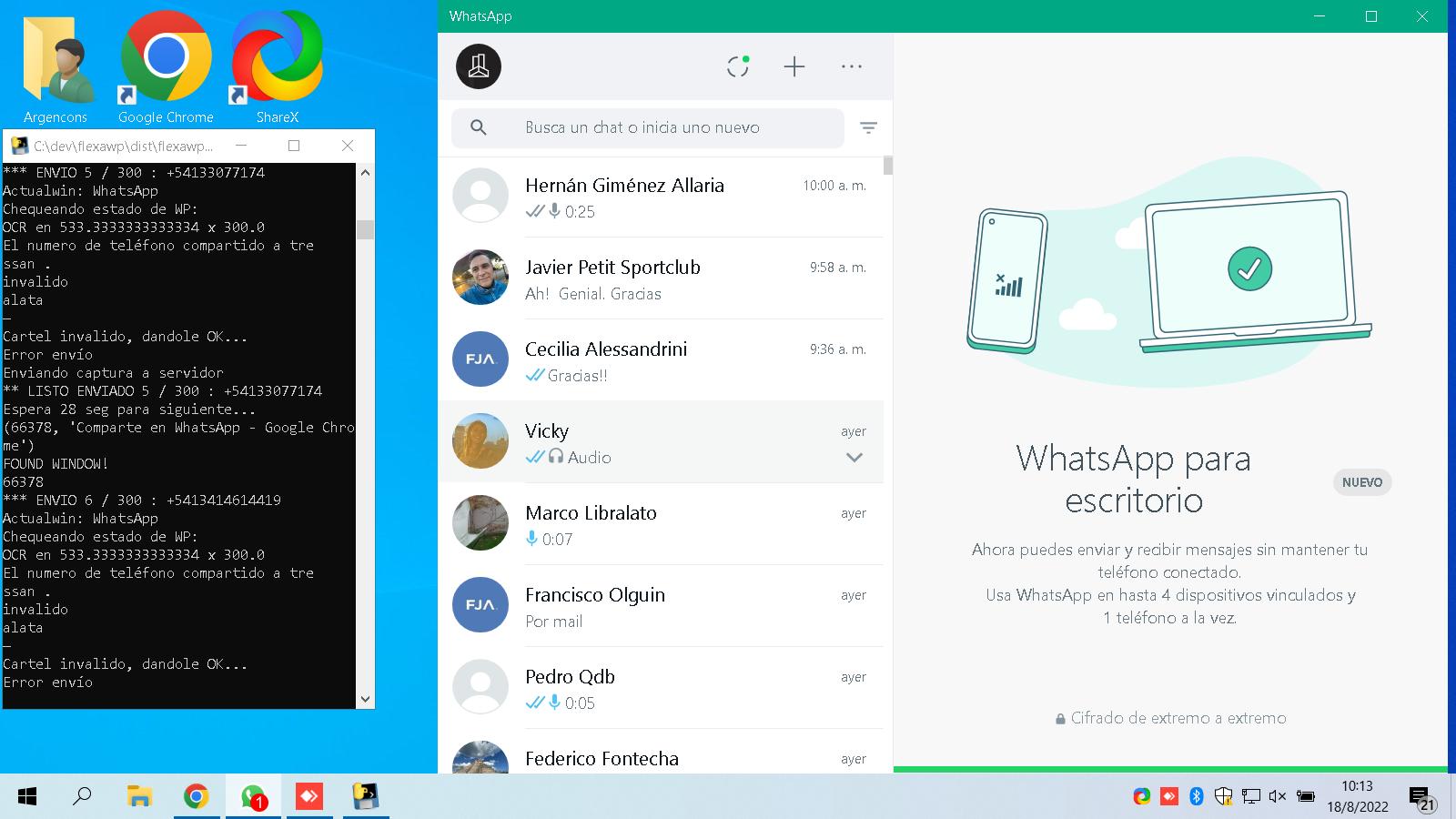1456x819 pixels.
Task: Open Cecilia Alessandrini chat
Action: point(661,360)
